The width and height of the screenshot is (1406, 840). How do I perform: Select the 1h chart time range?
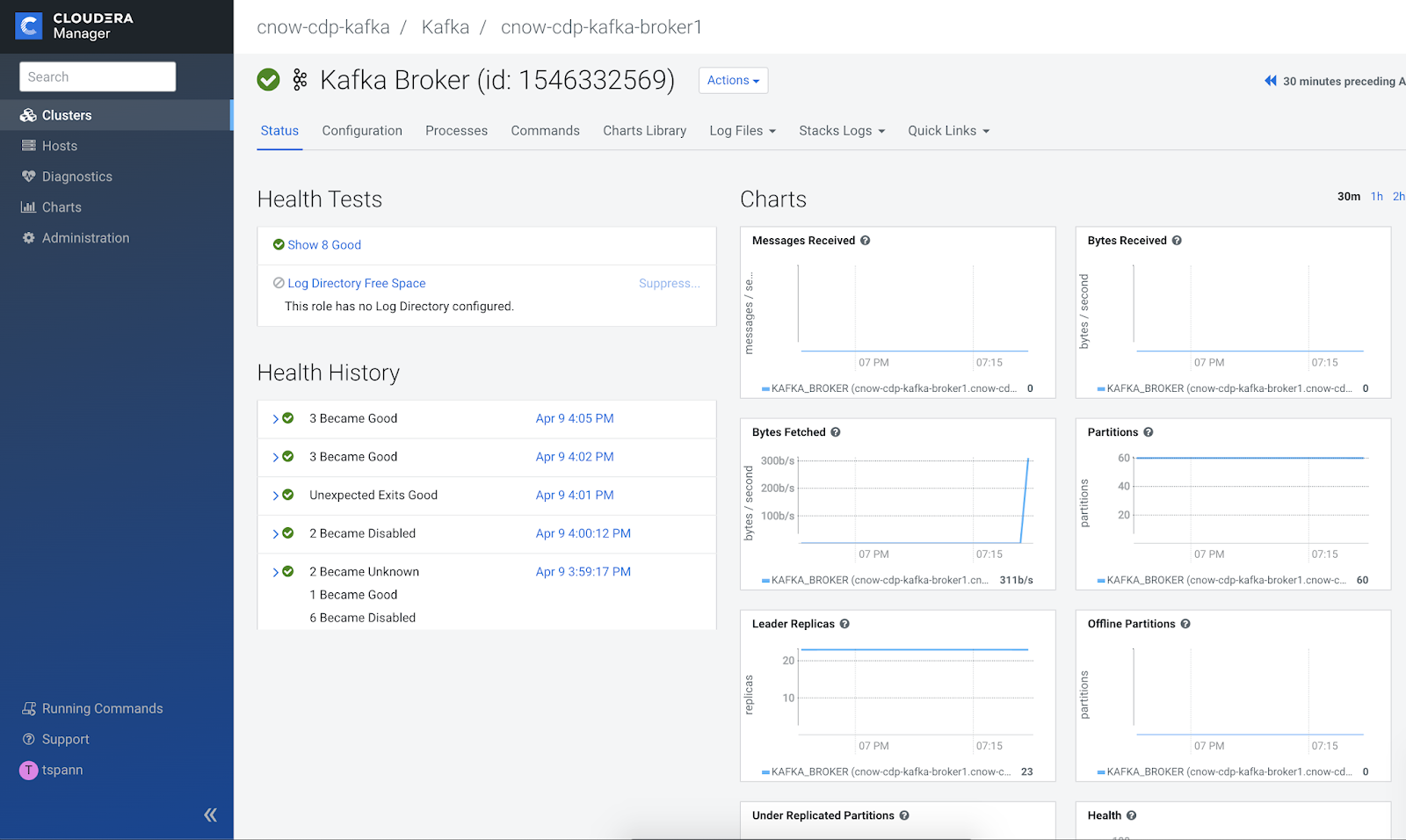(1377, 197)
